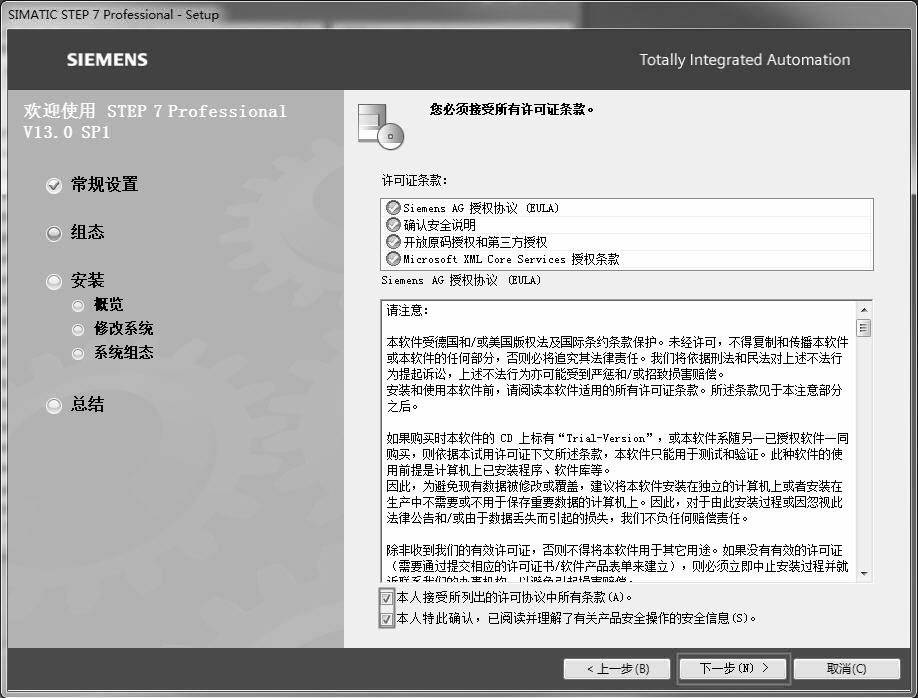The width and height of the screenshot is (918, 698).
Task: Click the 系统组态 sub-step indicator icon
Action: point(78,354)
